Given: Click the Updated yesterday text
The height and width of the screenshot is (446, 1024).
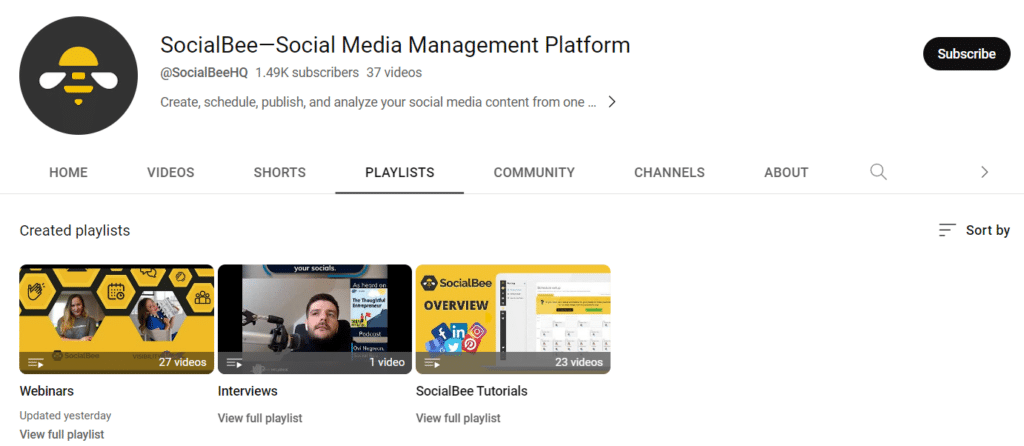Looking at the screenshot, I should click(65, 415).
